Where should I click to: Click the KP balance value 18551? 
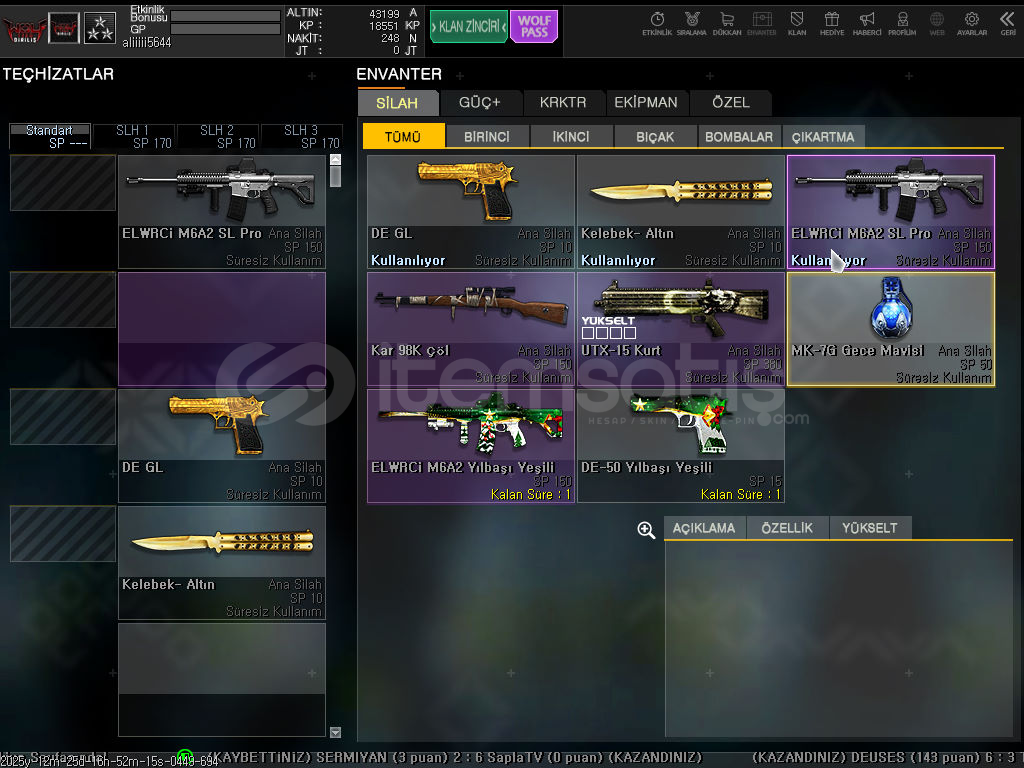click(x=384, y=25)
